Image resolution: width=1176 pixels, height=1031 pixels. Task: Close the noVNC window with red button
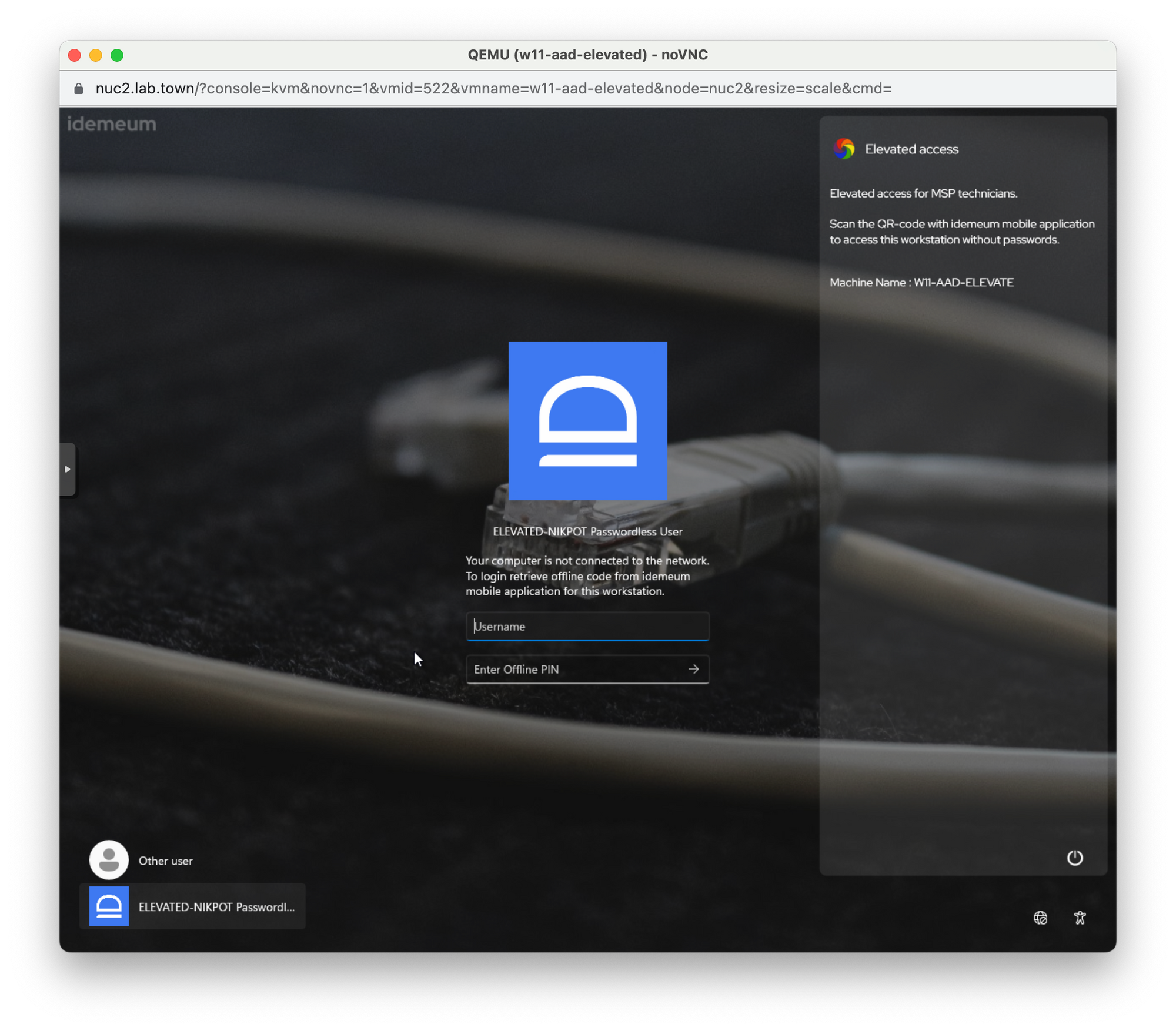click(x=75, y=55)
